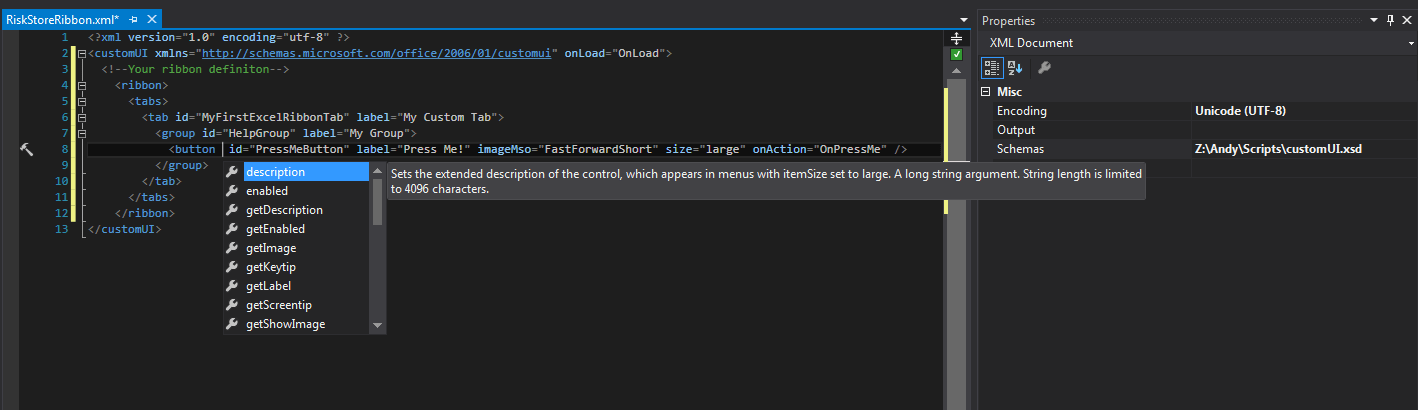Click the quick actions hammer icon in margin
The height and width of the screenshot is (410, 1418).
pos(27,149)
